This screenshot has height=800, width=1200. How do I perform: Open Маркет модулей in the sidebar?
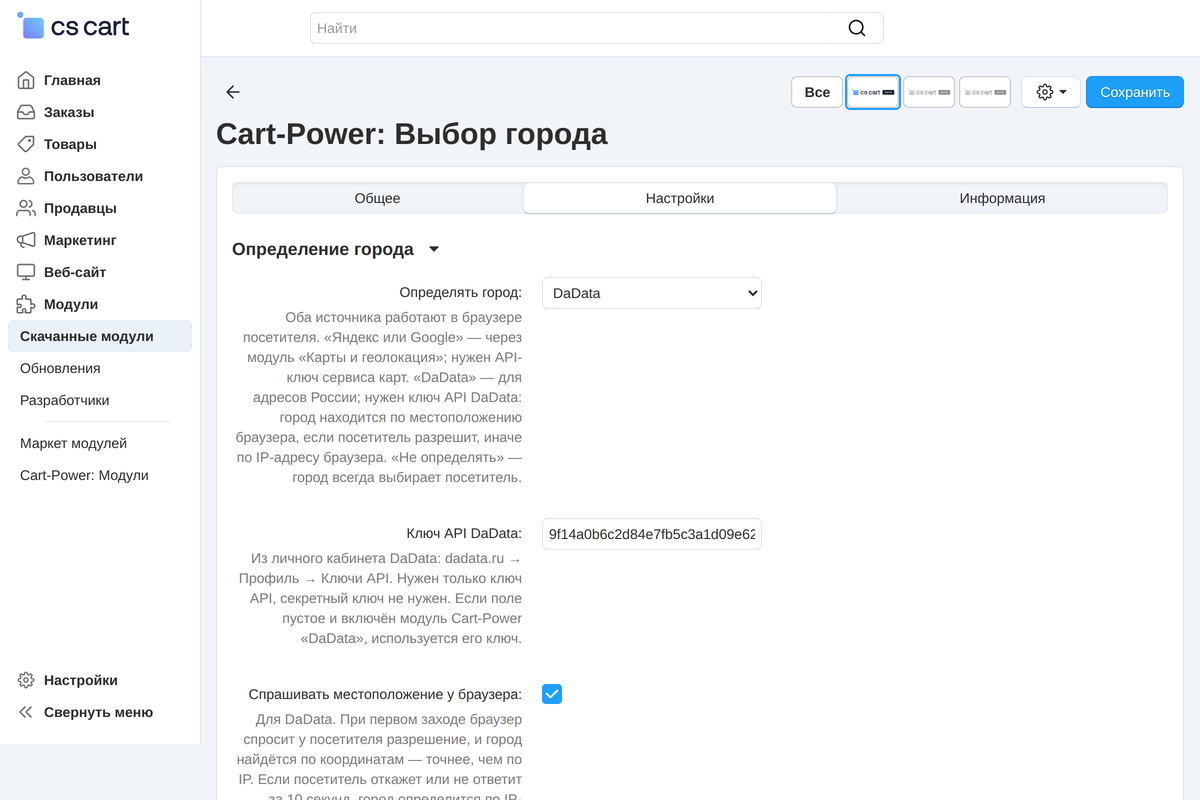[x=74, y=443]
